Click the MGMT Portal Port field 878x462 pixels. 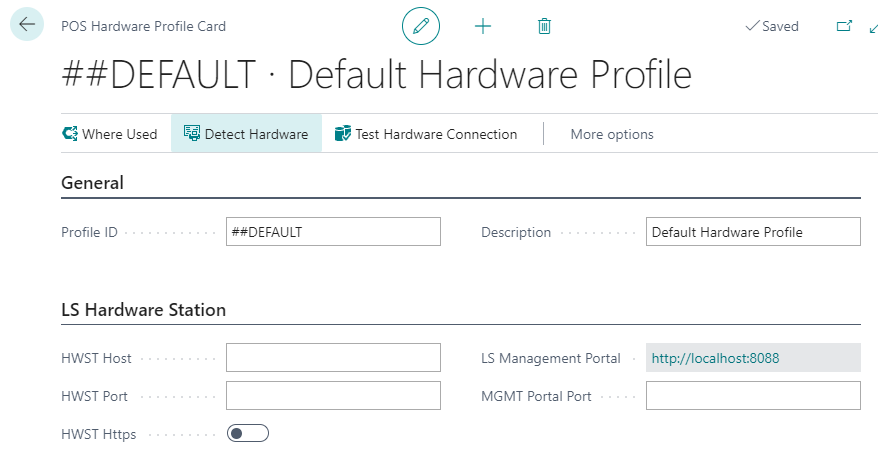click(753, 396)
